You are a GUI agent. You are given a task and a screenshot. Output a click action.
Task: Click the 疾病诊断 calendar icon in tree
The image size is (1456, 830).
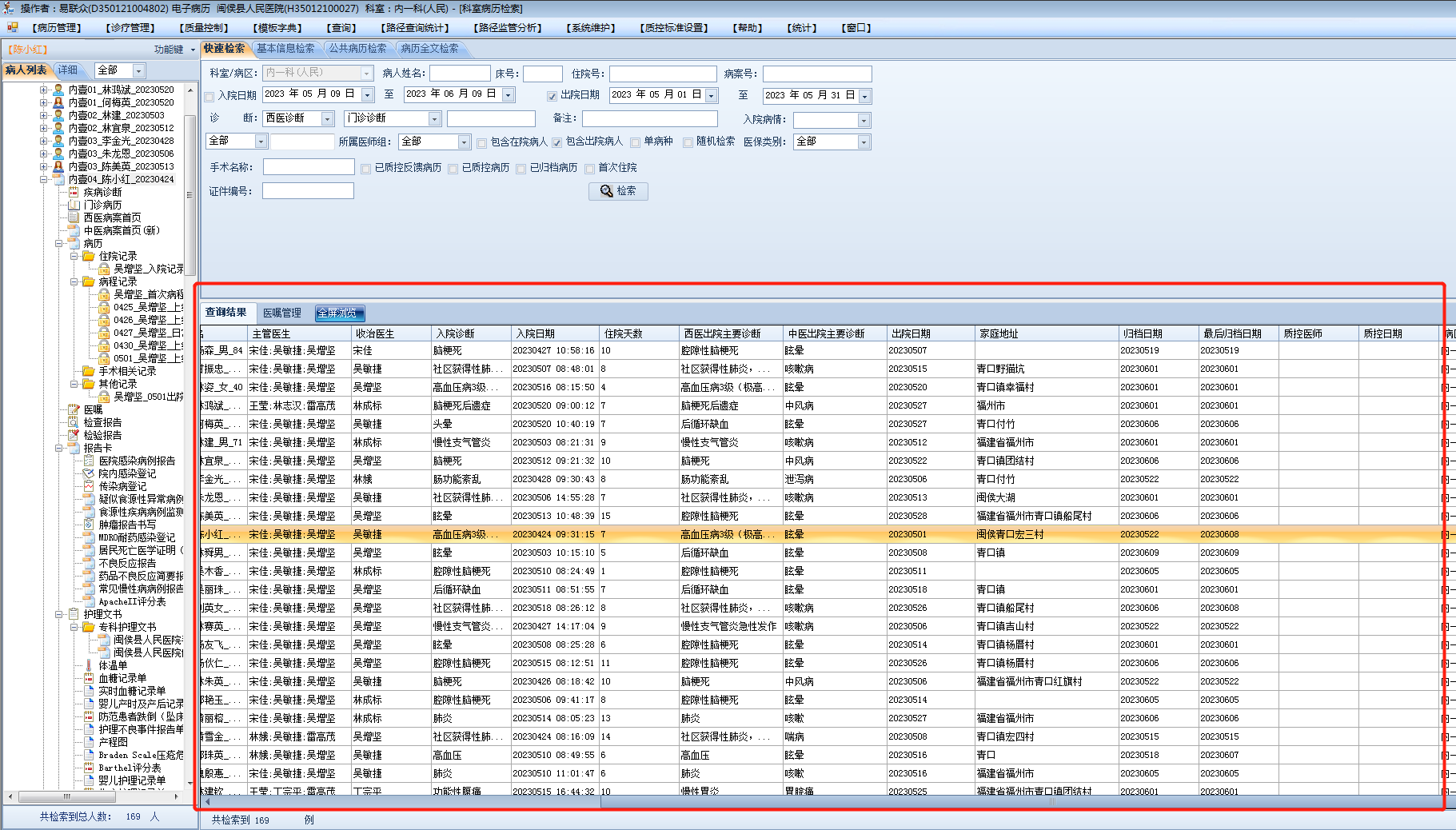coord(74,192)
